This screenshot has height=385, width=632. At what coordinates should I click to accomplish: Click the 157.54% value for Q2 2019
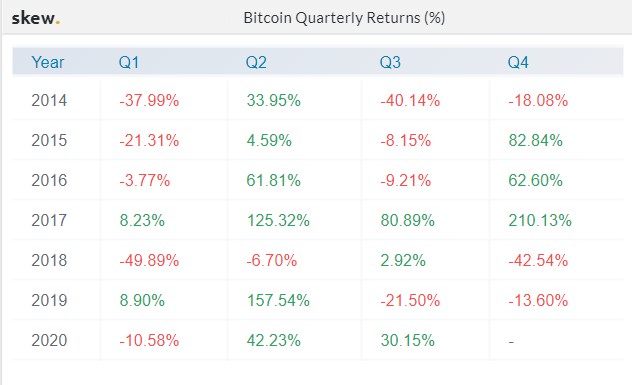tap(278, 300)
